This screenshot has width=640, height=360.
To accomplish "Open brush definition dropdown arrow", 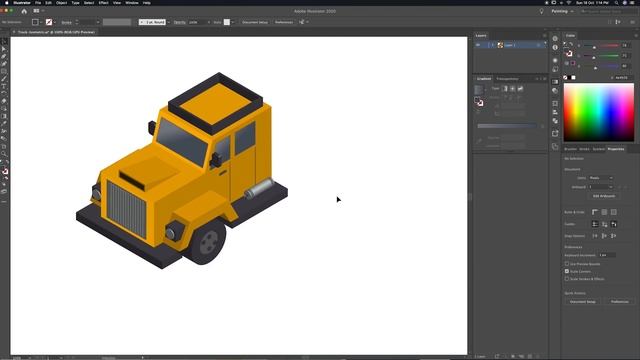I will (168, 22).
